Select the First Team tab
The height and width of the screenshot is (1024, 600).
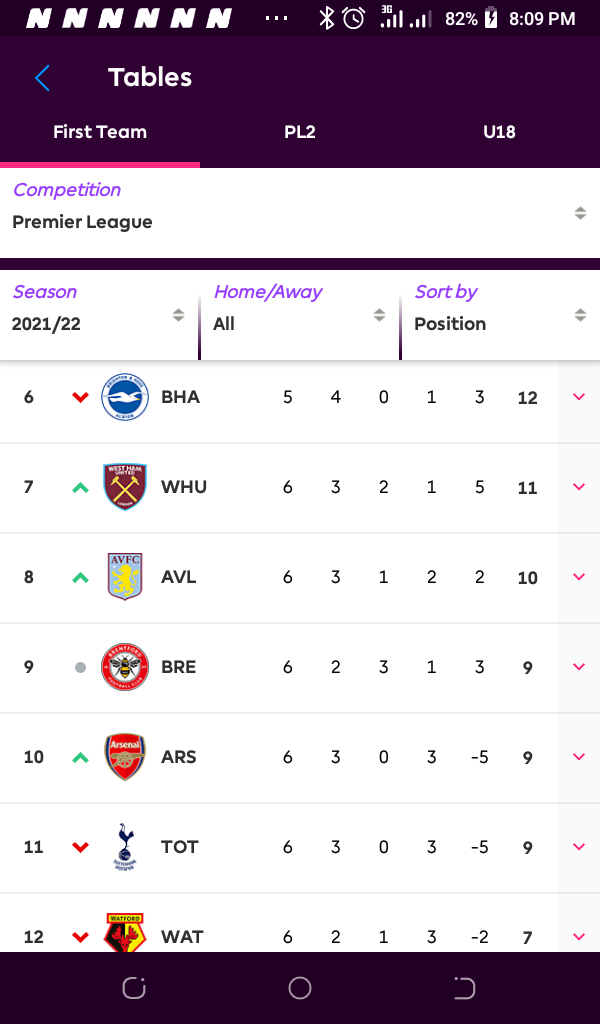[x=100, y=132]
